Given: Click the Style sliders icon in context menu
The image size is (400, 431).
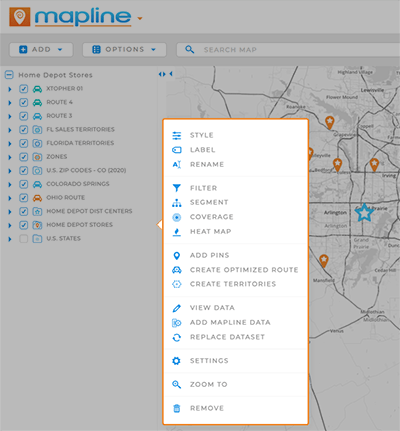Looking at the screenshot, I should tap(177, 135).
